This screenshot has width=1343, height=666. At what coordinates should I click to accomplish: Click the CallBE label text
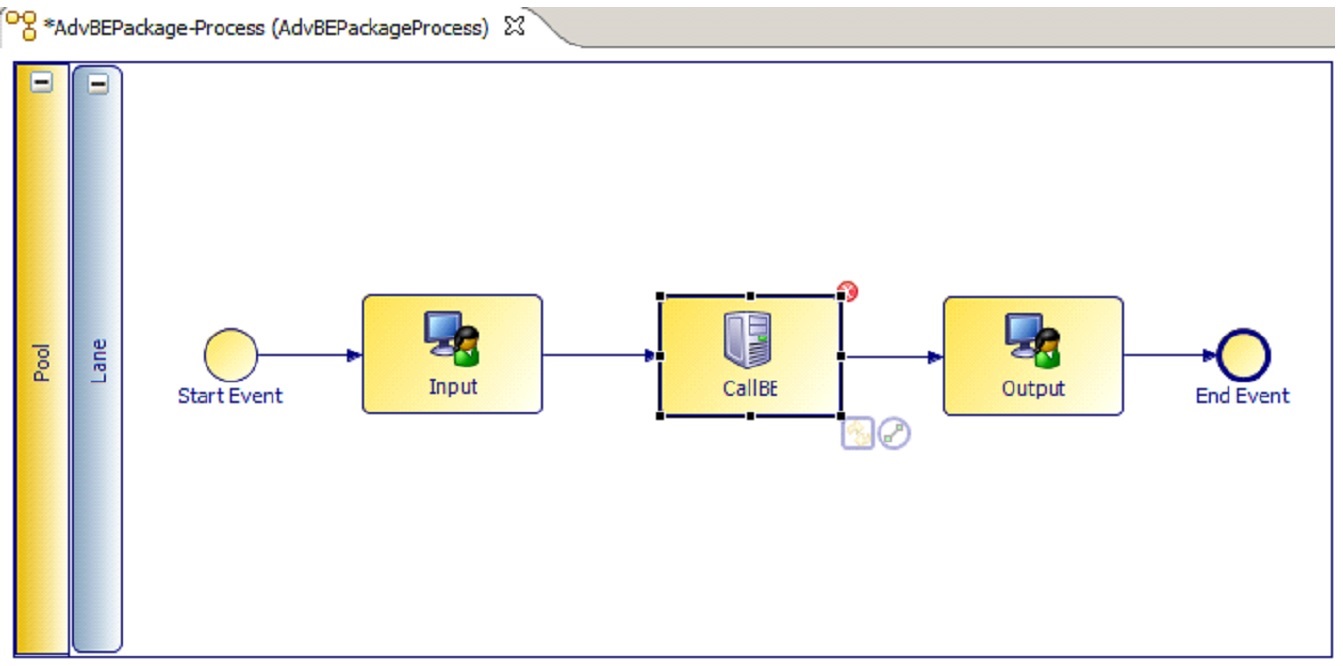(750, 388)
